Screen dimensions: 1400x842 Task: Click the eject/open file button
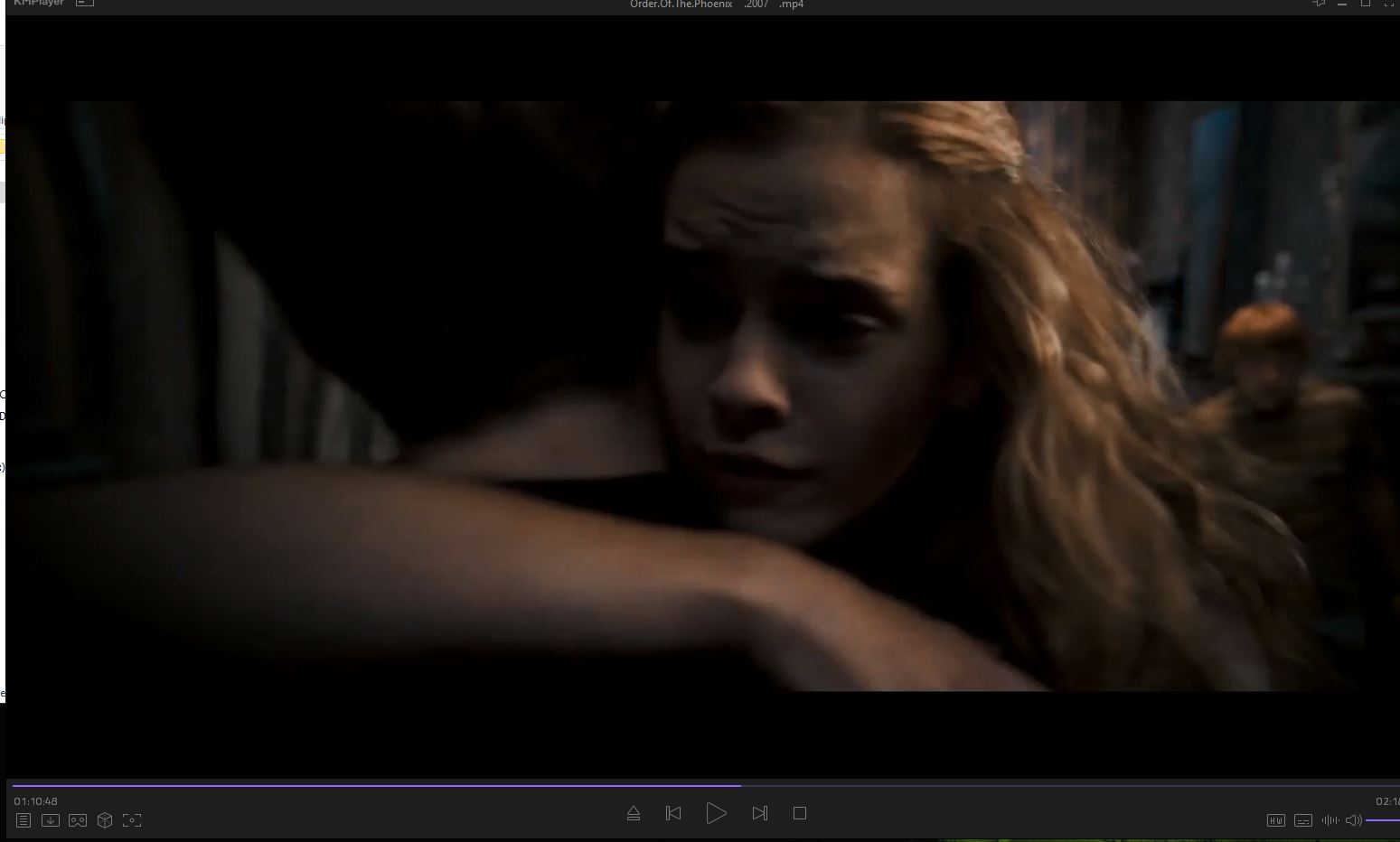pos(634,814)
